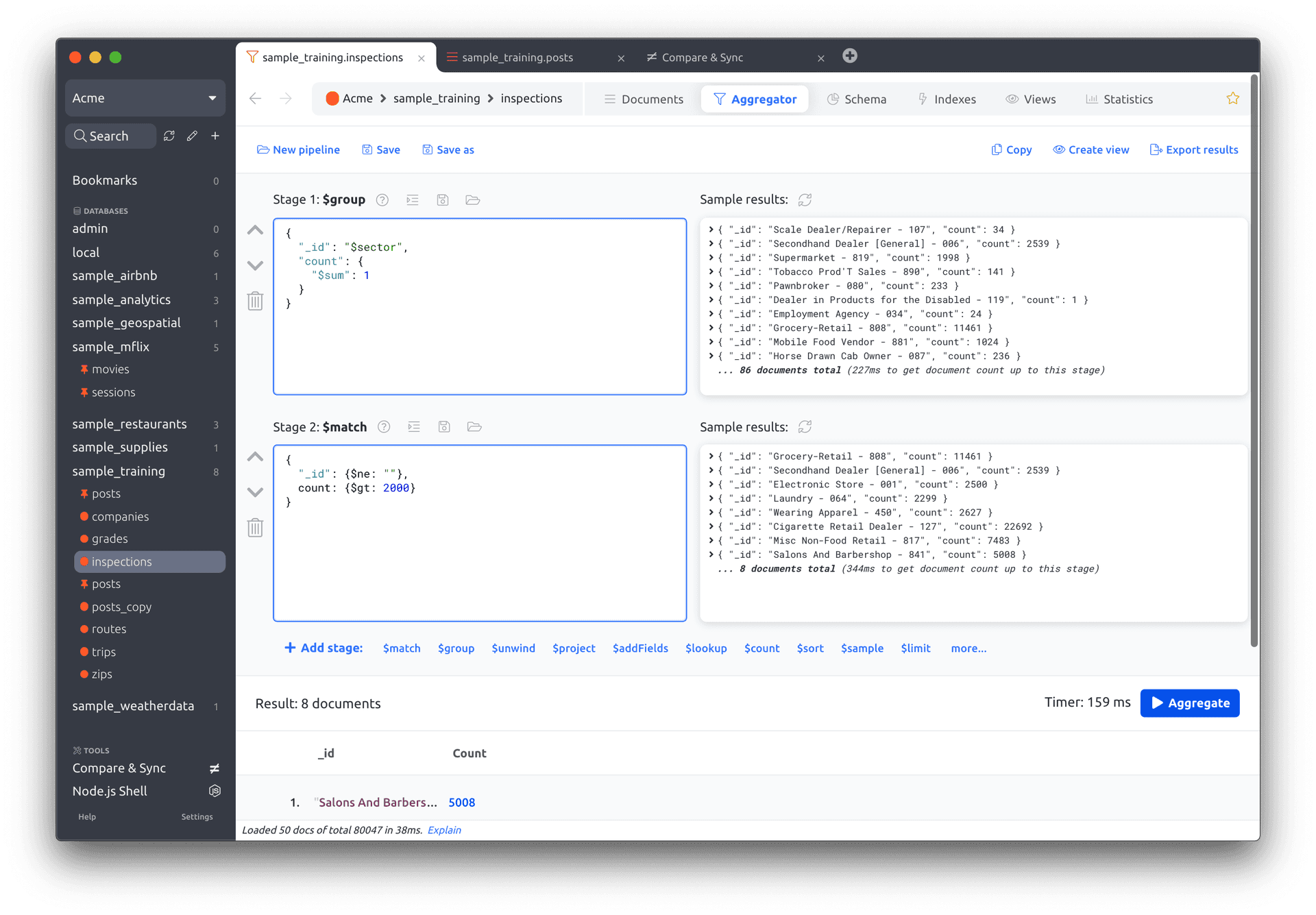
Task: Move Stage 2 up with the arrow icon
Action: tap(255, 457)
